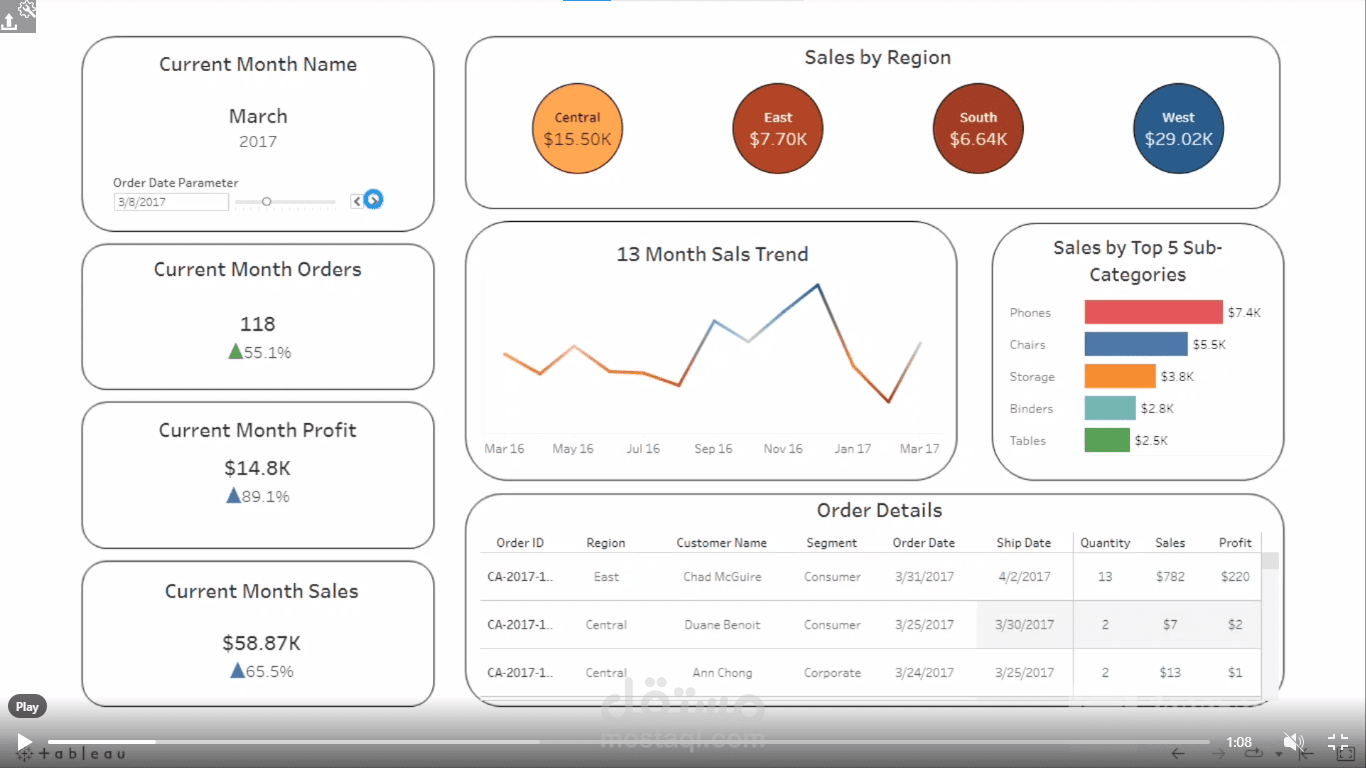Viewport: 1366px width, 768px height.
Task: Select customer Ann Chong in the table
Action: click(x=722, y=673)
